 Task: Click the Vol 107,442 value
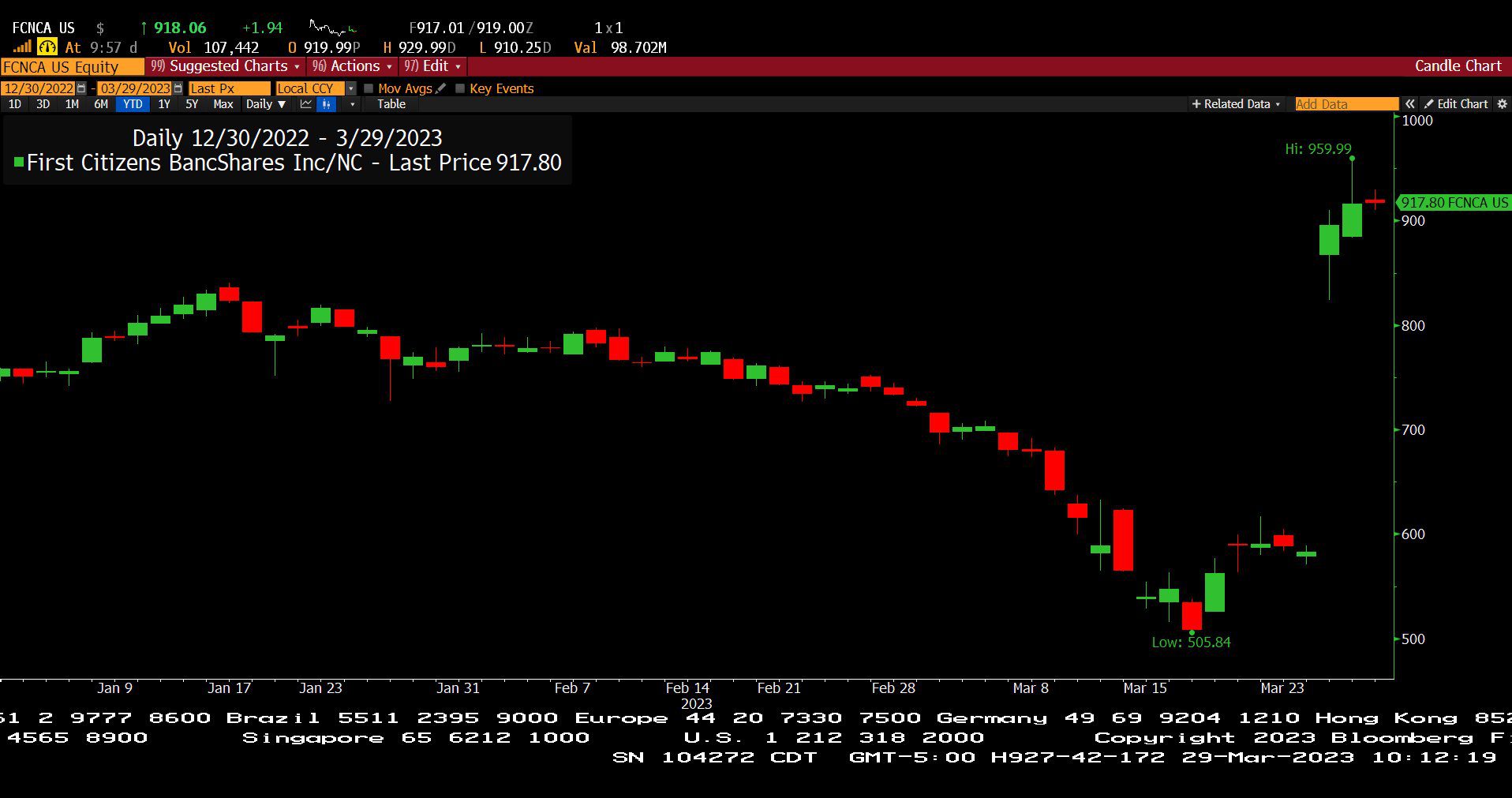click(x=213, y=48)
